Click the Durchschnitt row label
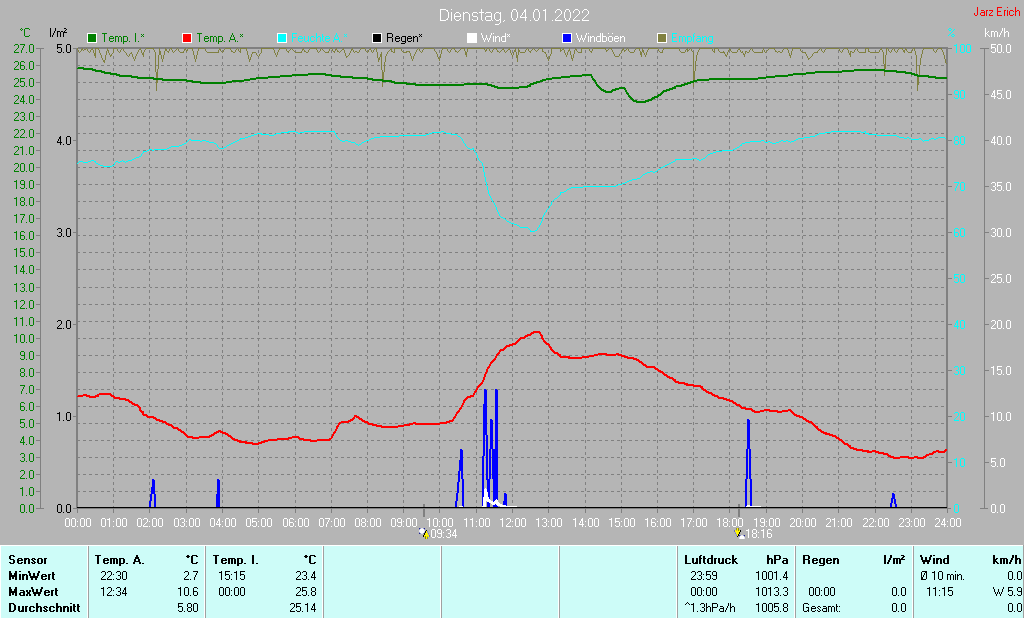 pos(42,608)
